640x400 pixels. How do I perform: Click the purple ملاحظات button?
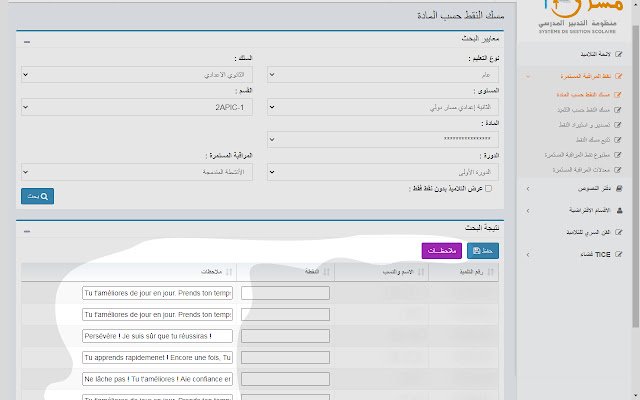pyautogui.click(x=442, y=251)
